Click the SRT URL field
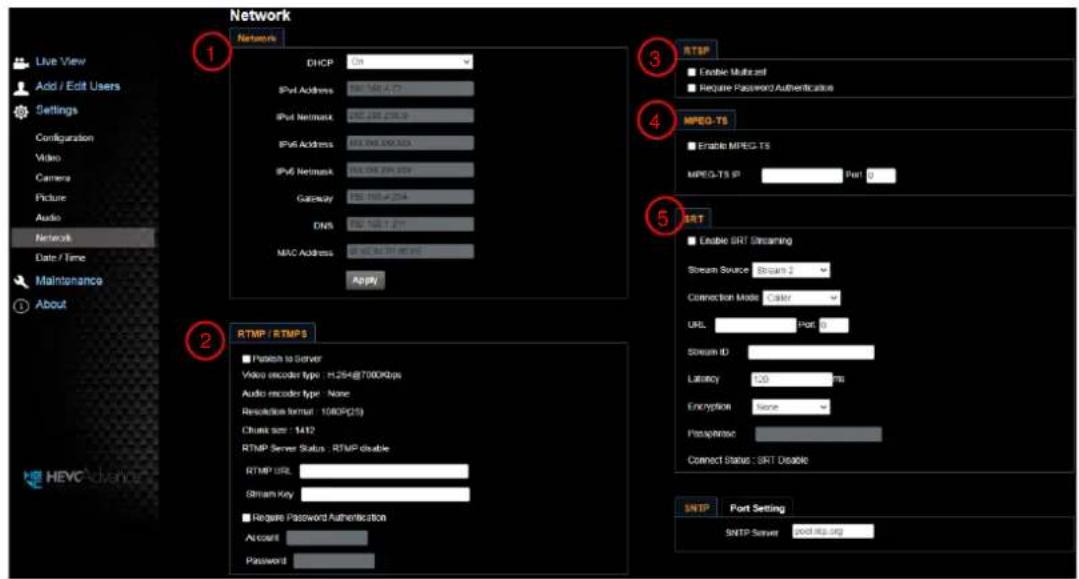This screenshot has height=579, width=1079. pyautogui.click(x=756, y=325)
